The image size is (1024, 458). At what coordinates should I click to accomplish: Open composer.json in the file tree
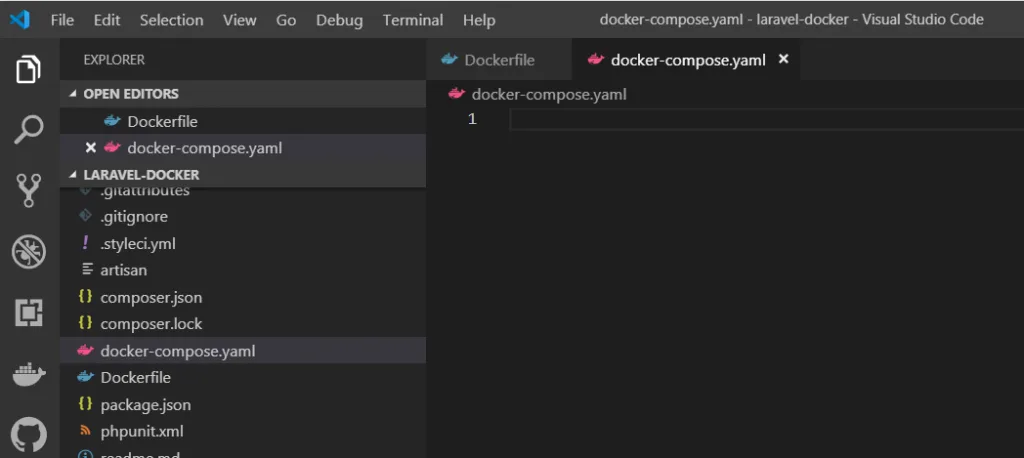(x=243, y=297)
